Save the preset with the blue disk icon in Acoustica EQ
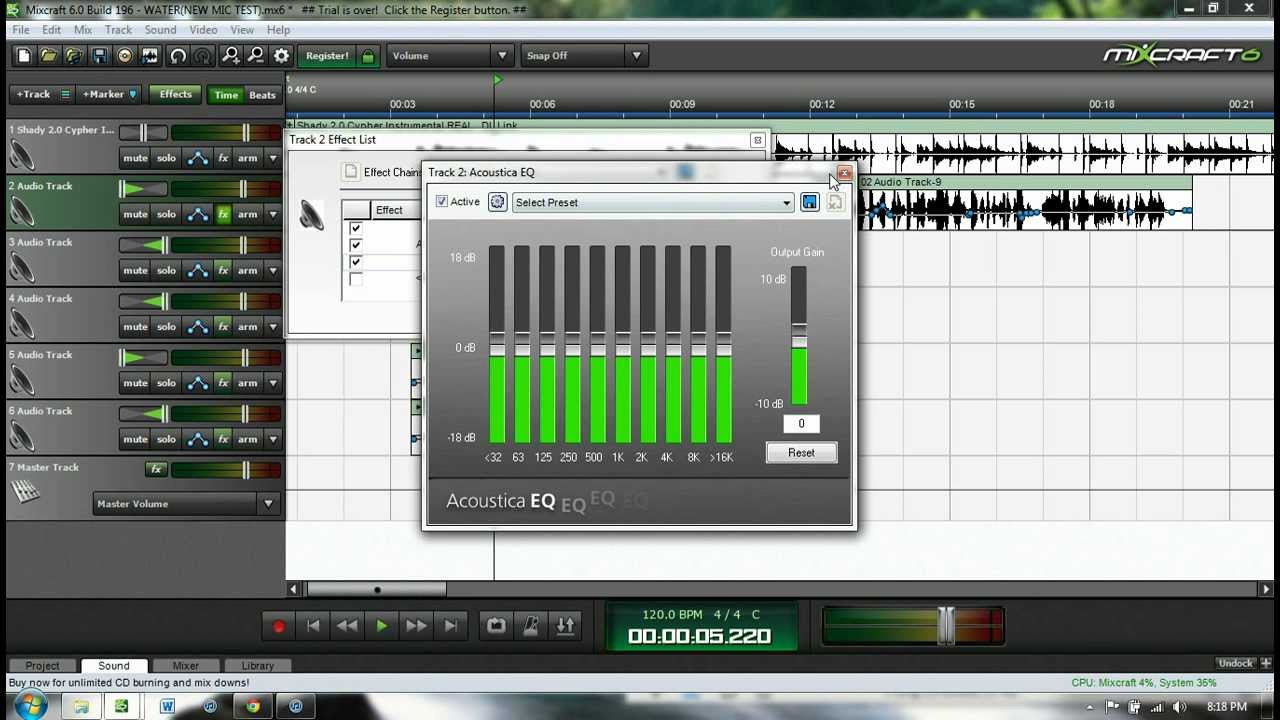1280x720 pixels. point(810,202)
